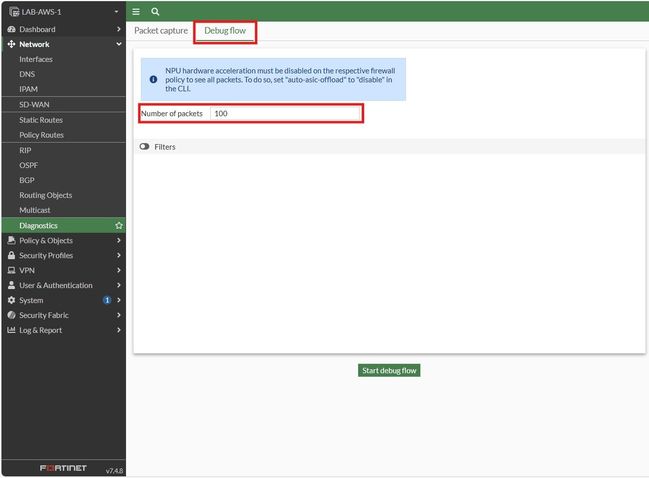
Task: Select the Debug flow tab
Action: [225, 31]
